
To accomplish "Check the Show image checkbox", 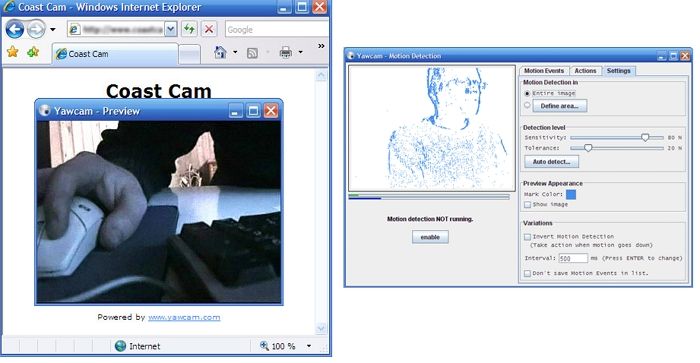I will tap(527, 204).
